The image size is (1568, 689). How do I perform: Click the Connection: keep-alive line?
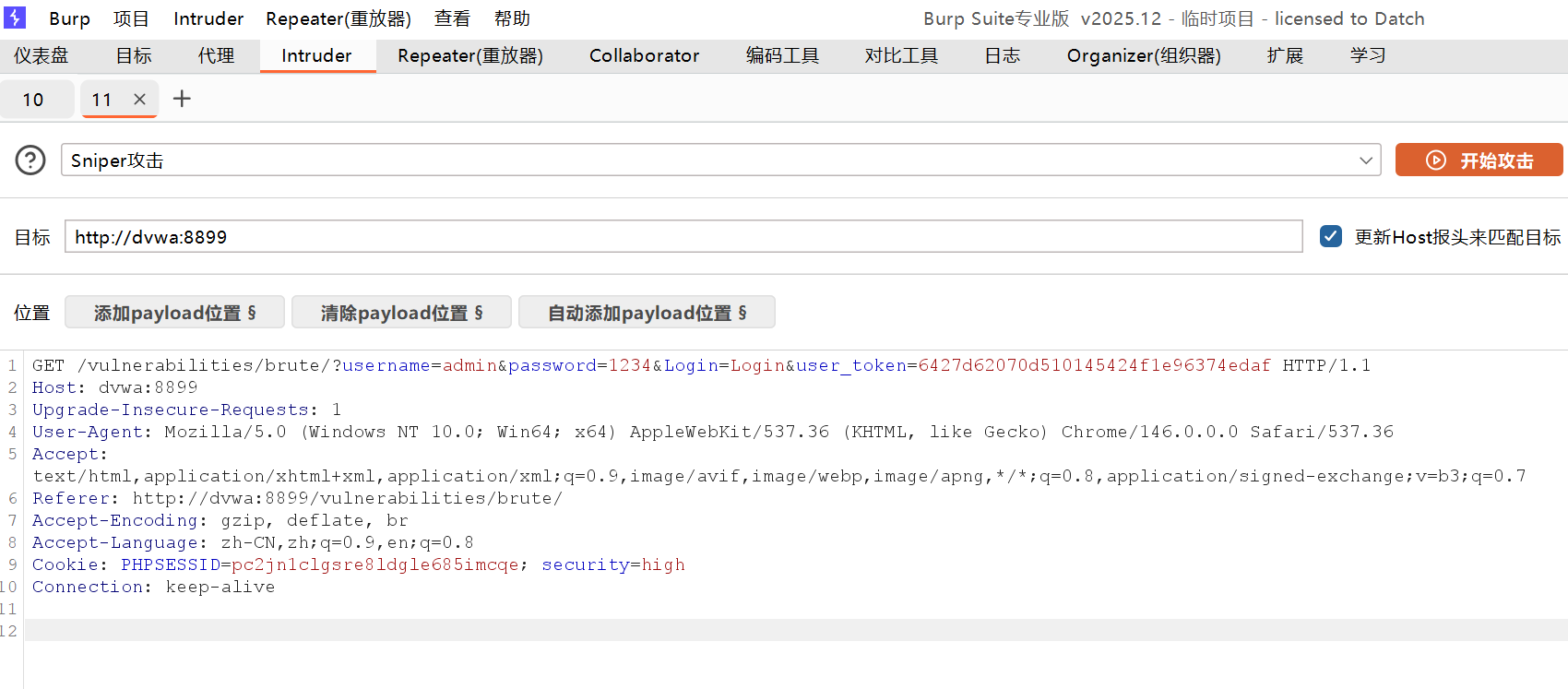coord(153,587)
